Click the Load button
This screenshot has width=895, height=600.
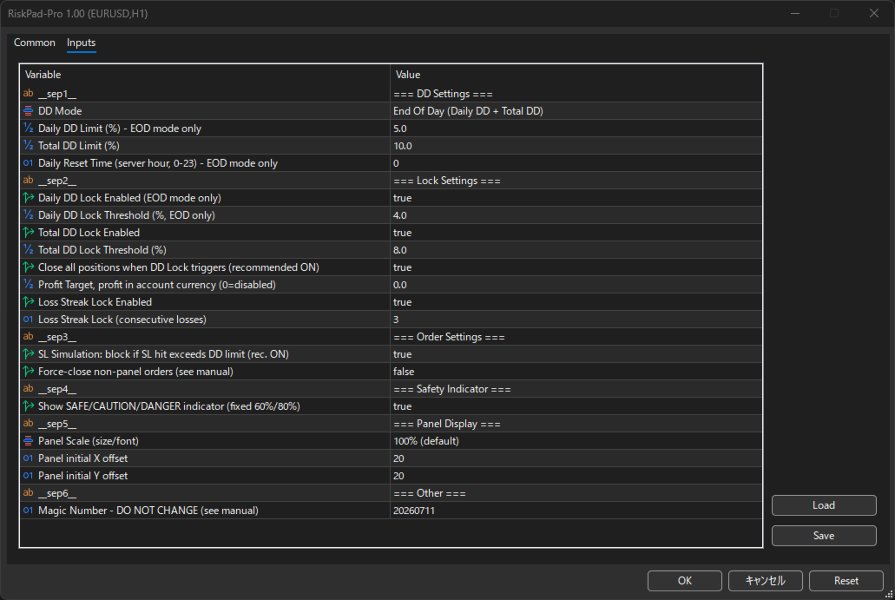coord(824,505)
